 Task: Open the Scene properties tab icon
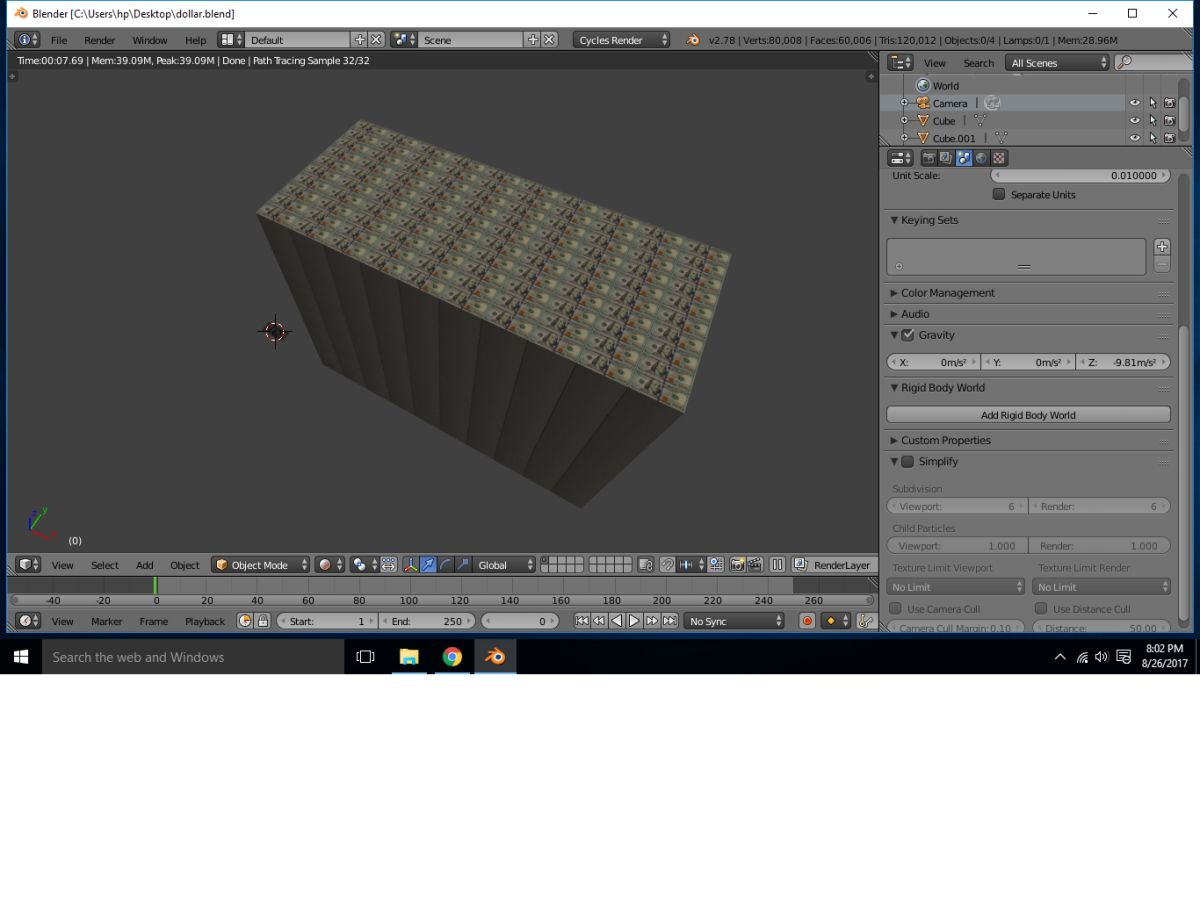(x=963, y=158)
